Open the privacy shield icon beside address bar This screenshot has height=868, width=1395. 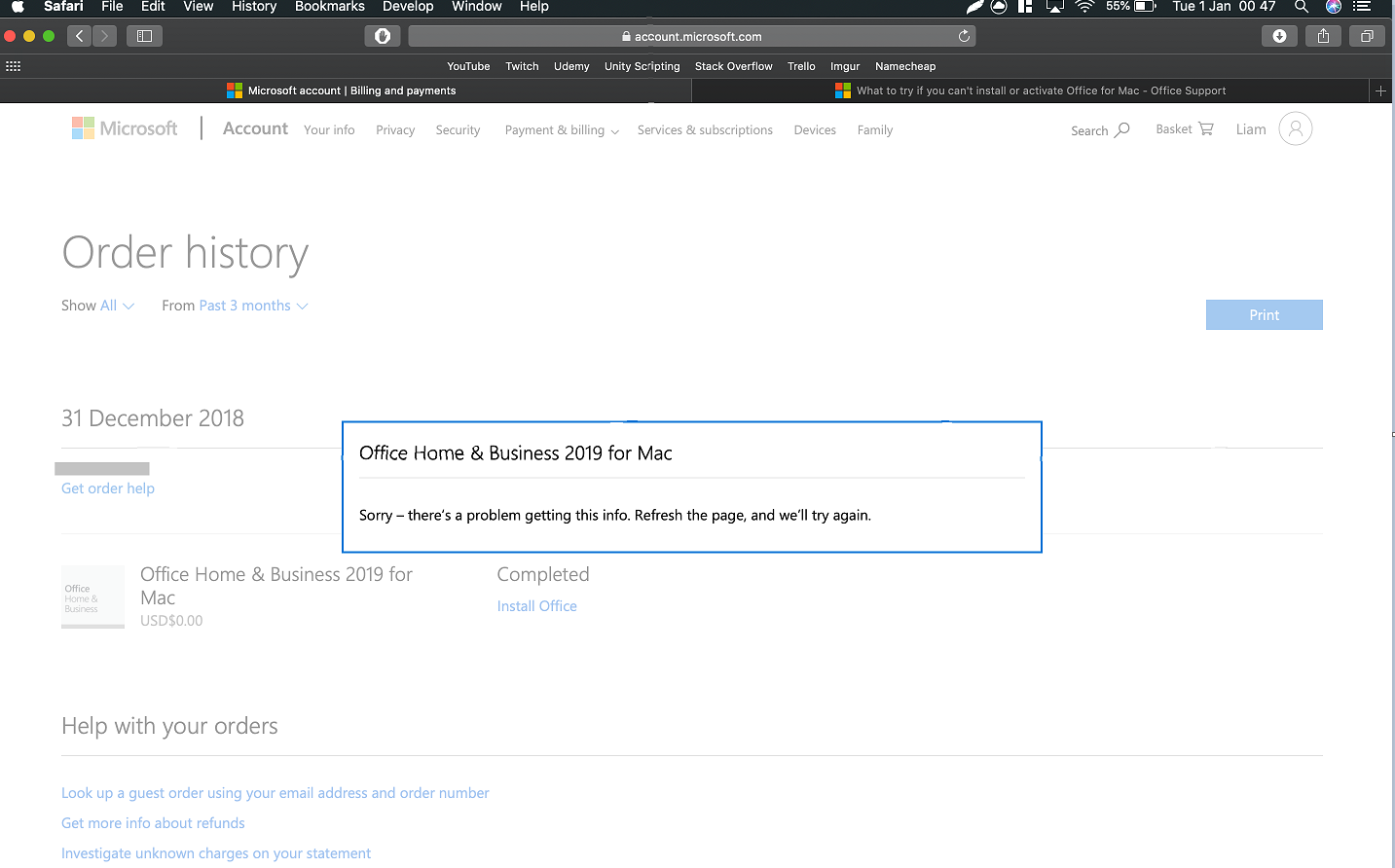[383, 36]
